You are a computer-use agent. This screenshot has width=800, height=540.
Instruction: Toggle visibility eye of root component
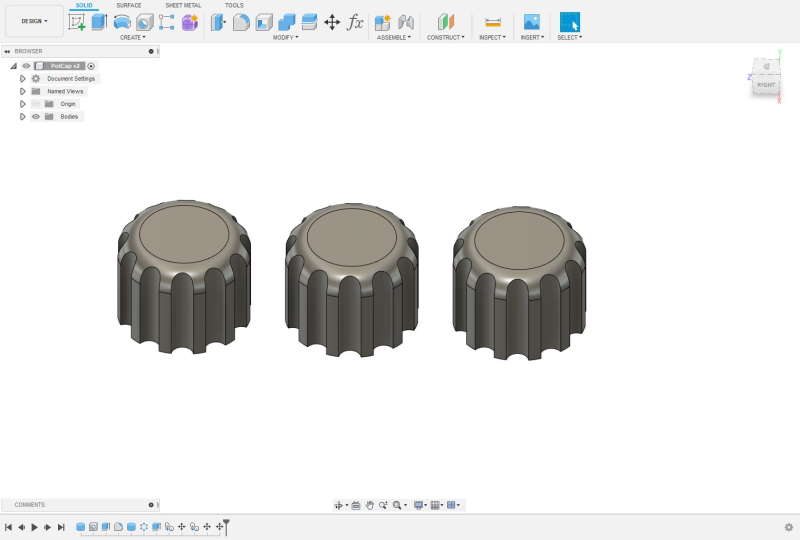click(27, 66)
